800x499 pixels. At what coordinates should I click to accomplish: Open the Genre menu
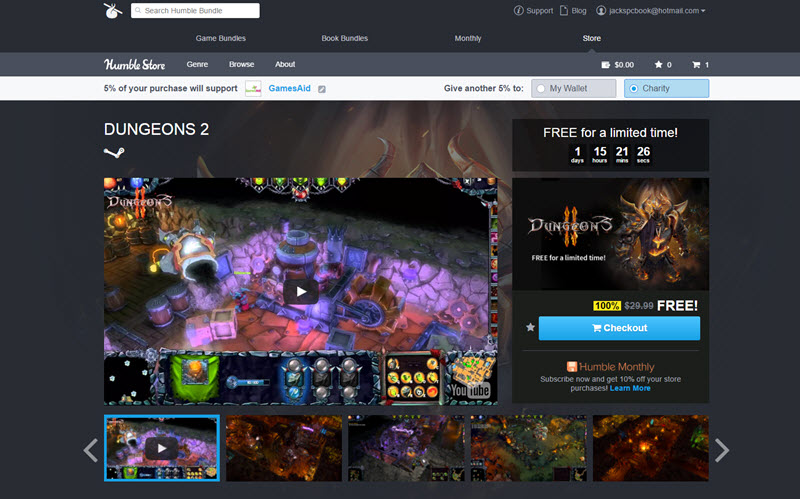pos(197,64)
